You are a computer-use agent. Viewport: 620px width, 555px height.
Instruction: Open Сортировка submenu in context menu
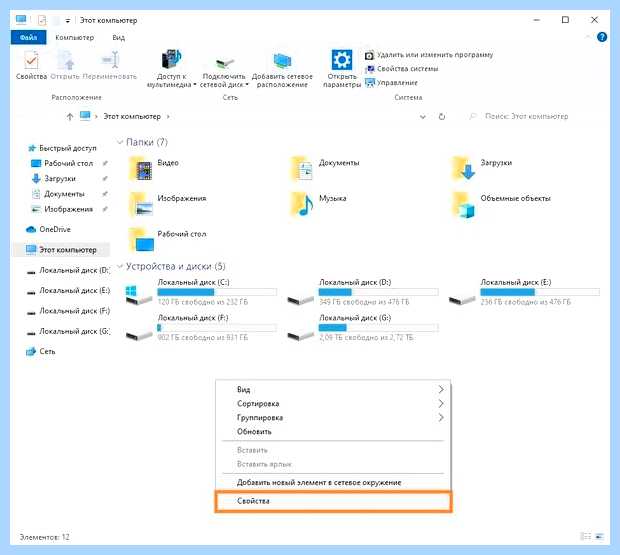tap(333, 404)
